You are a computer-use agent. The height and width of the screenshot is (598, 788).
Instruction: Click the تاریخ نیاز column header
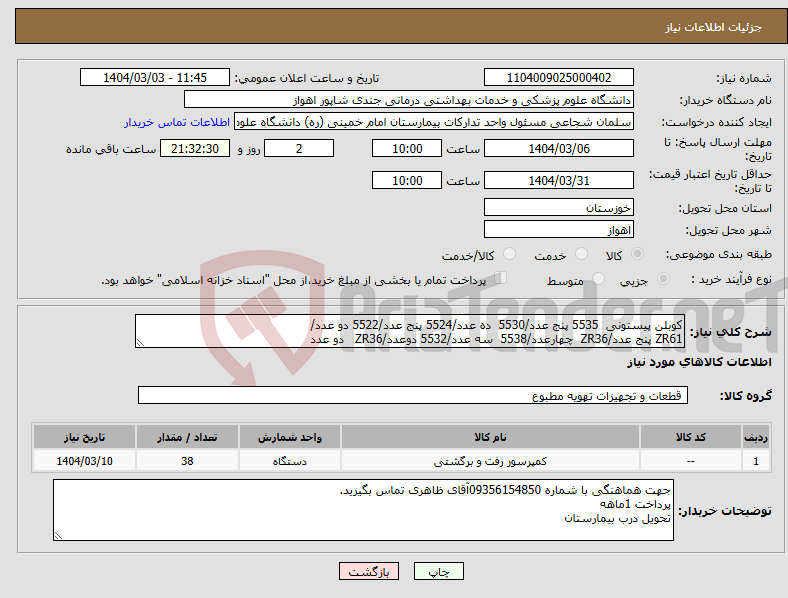[x=84, y=437]
